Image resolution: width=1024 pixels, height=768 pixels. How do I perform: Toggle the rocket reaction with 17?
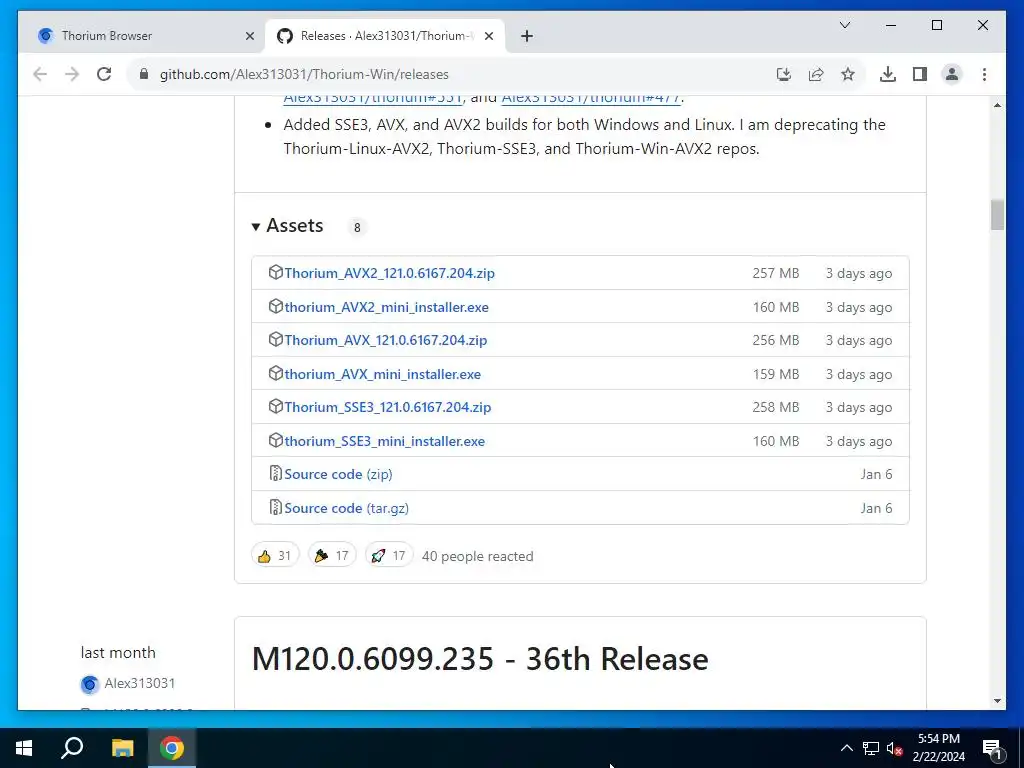tap(389, 555)
